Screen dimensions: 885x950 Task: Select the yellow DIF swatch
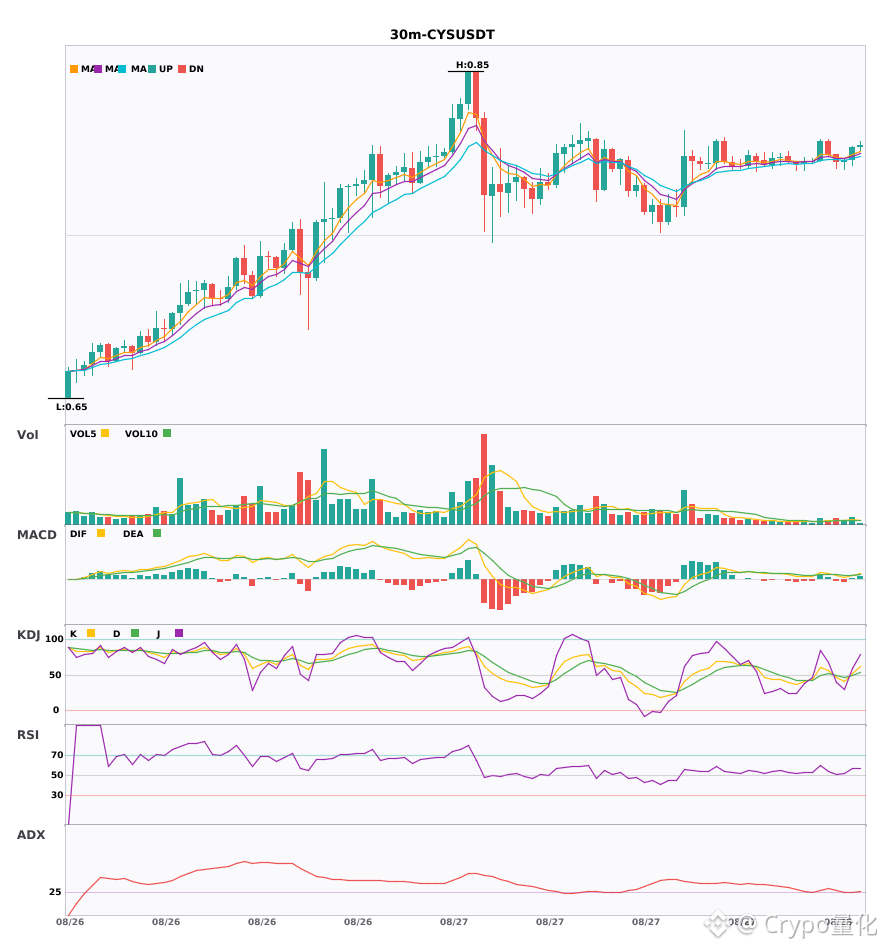pos(101,533)
